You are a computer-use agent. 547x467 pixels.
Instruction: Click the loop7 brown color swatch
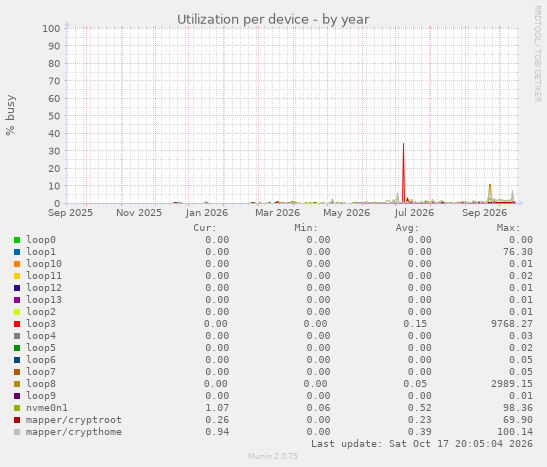point(17,372)
